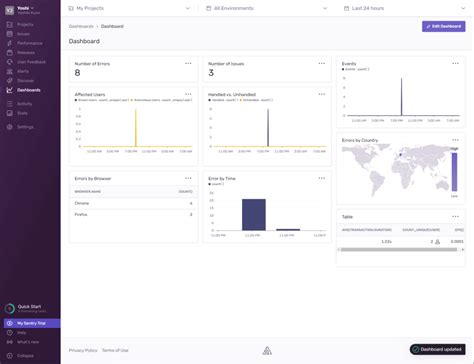The height and width of the screenshot is (364, 474).
Task: Open Handled vs. Unhandled widget menu
Action: click(x=322, y=94)
